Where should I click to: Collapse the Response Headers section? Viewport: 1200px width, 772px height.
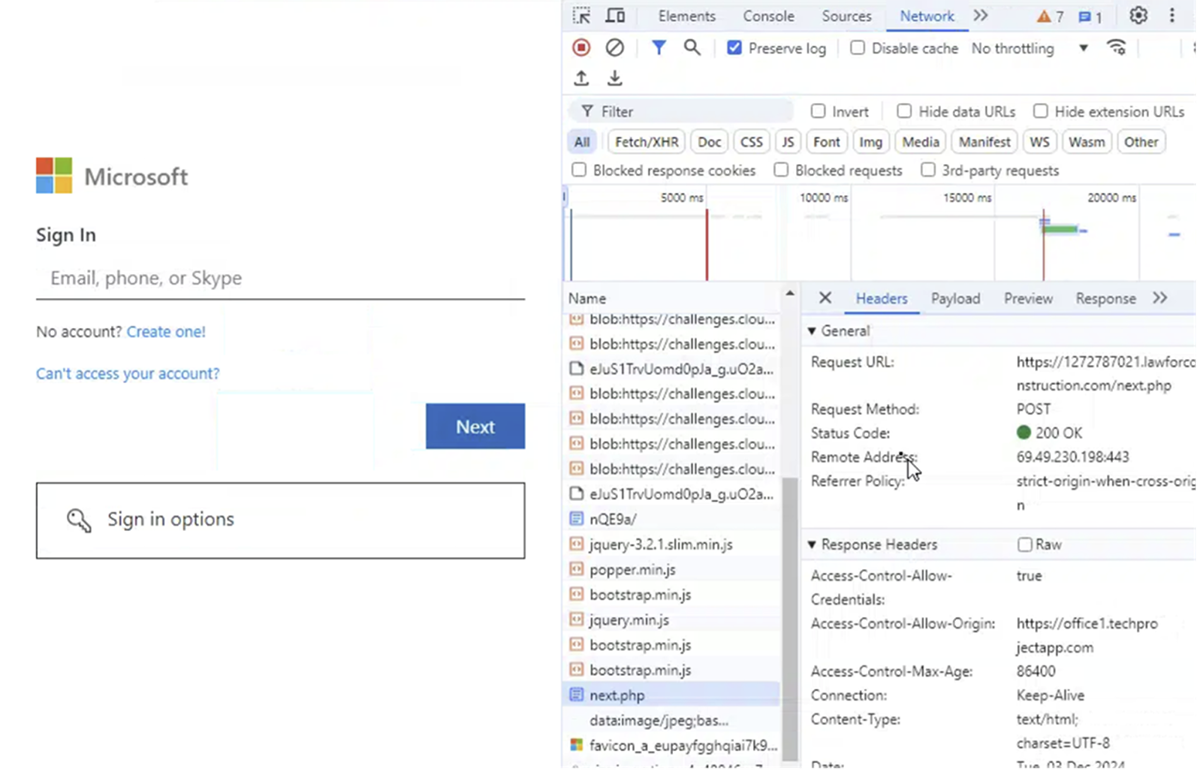click(812, 545)
